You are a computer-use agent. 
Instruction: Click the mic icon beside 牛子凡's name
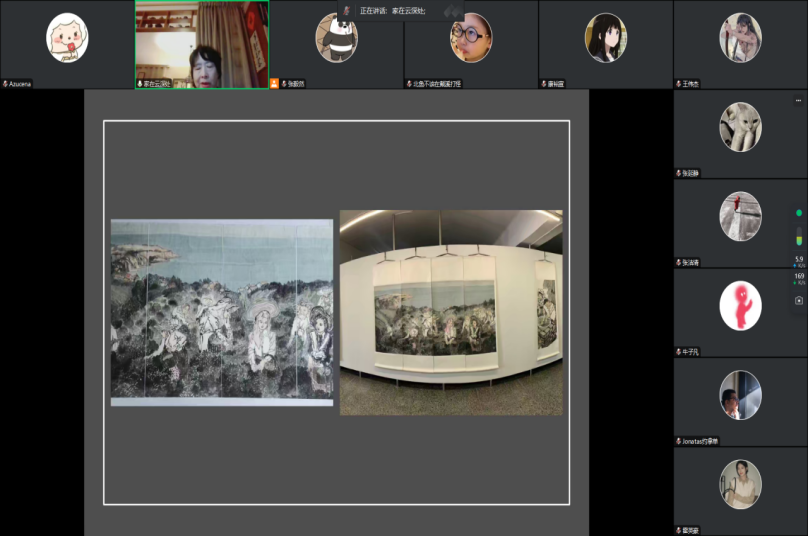pos(678,352)
